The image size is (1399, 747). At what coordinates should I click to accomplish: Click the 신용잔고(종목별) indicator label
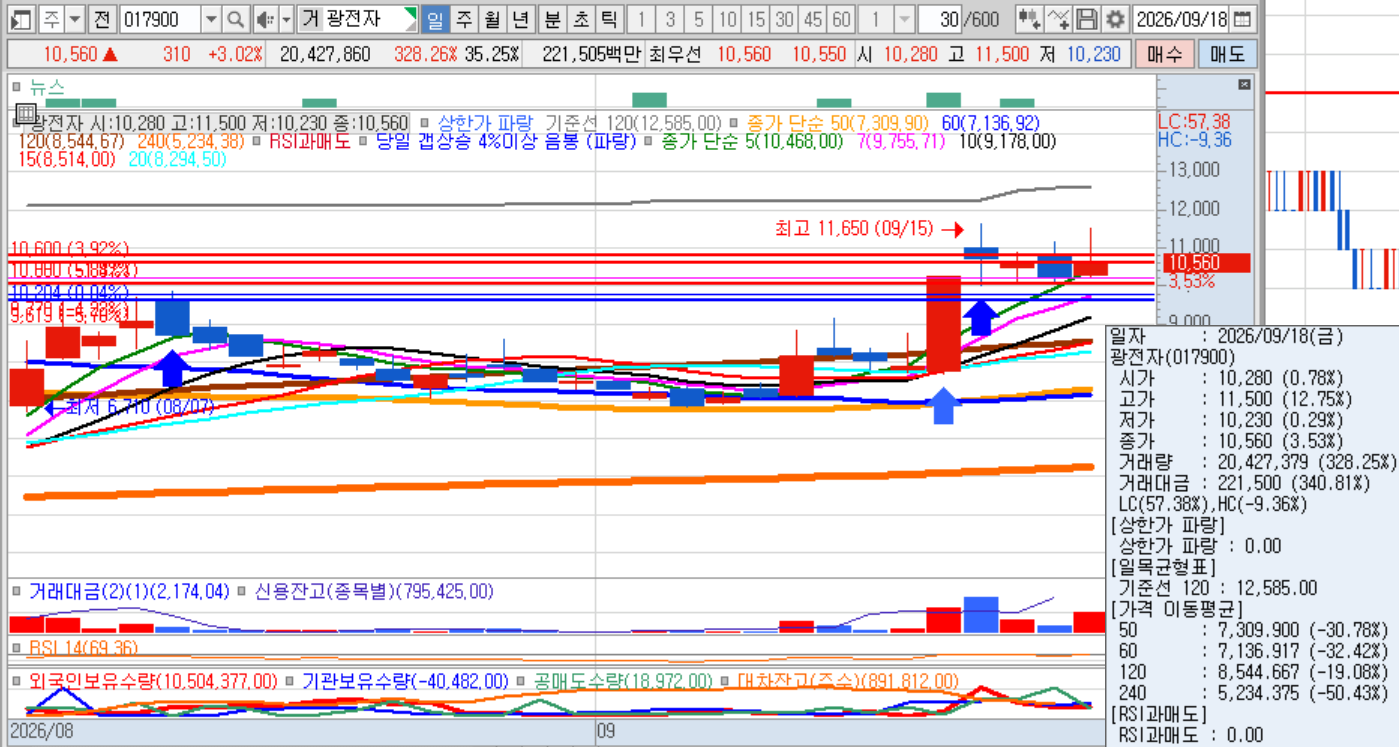pyautogui.click(x=375, y=592)
